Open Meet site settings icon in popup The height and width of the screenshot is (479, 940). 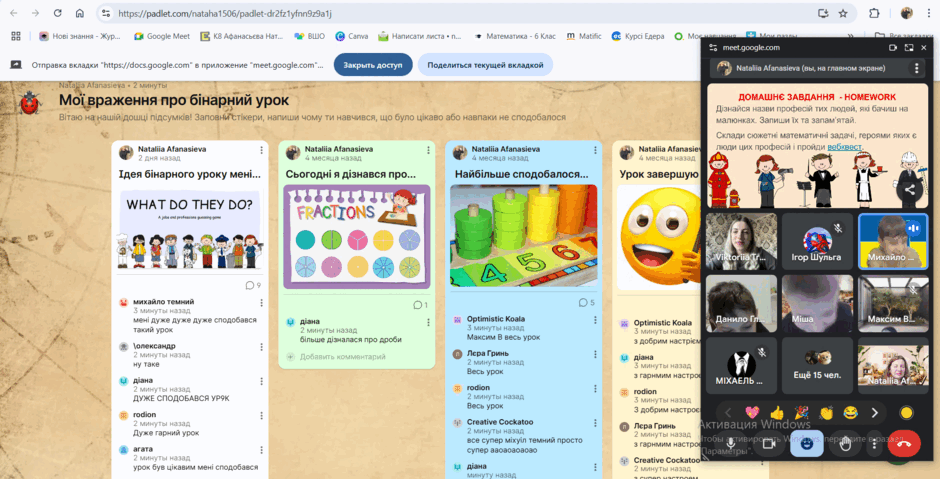712,47
